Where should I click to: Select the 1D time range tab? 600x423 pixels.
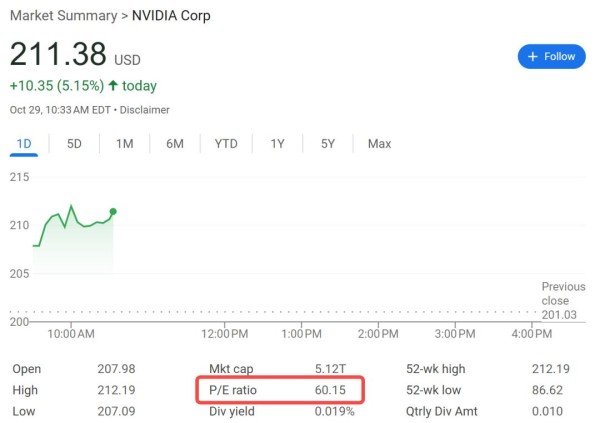[24, 144]
